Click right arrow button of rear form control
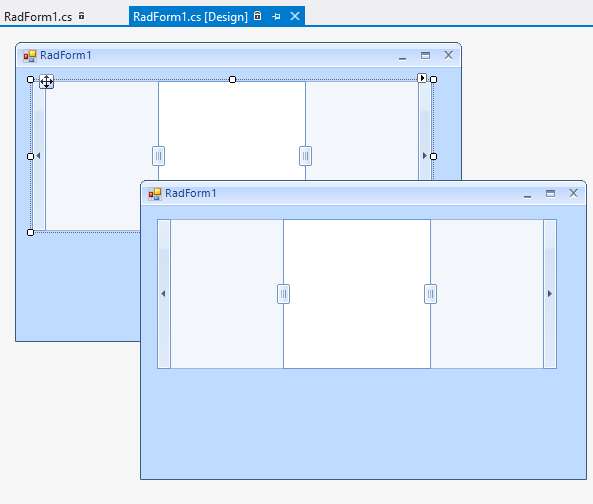593x504 pixels. click(425, 156)
